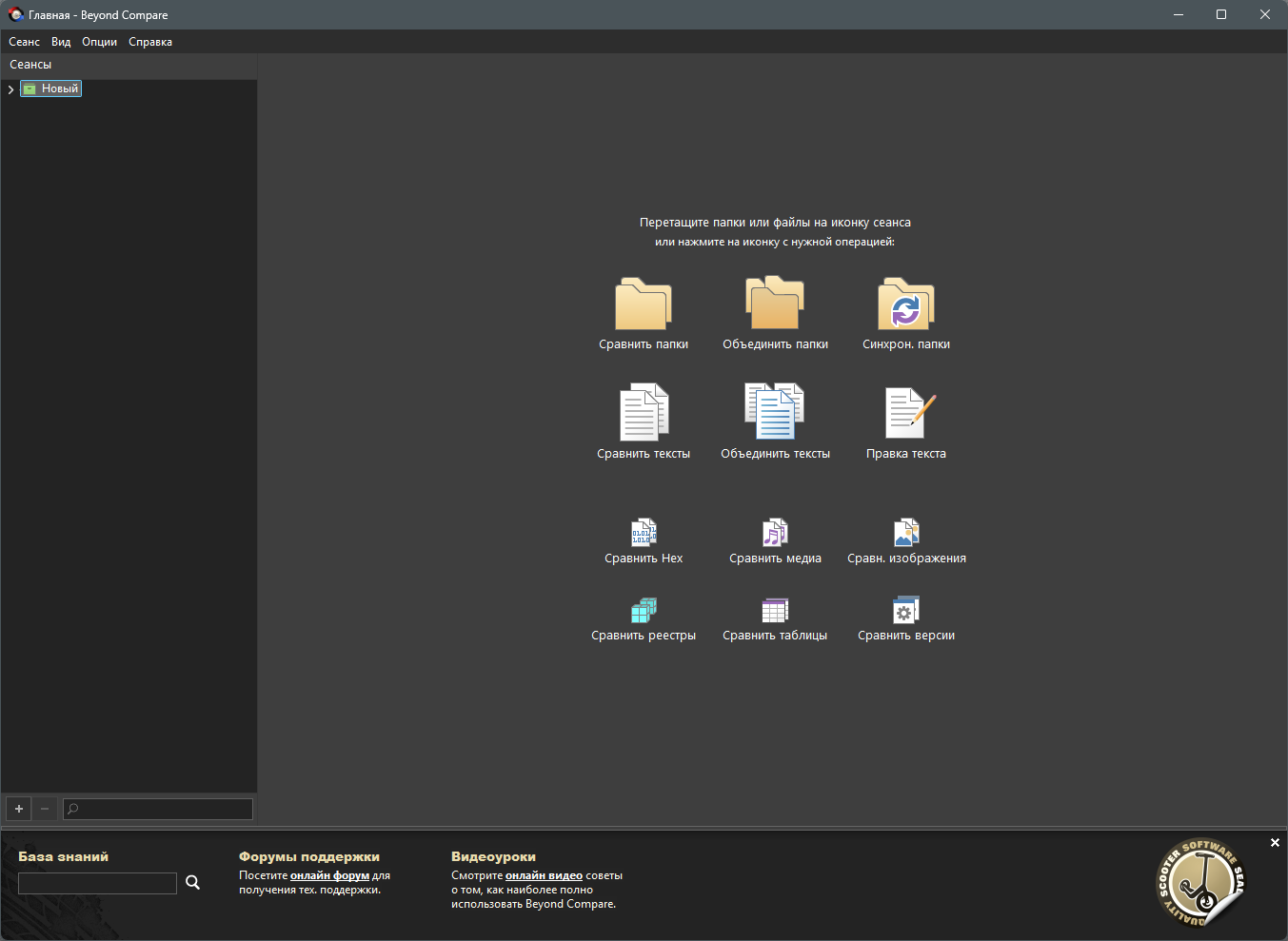Click the Beyond Compare app icon in title bar
The height and width of the screenshot is (941, 1288).
15,14
